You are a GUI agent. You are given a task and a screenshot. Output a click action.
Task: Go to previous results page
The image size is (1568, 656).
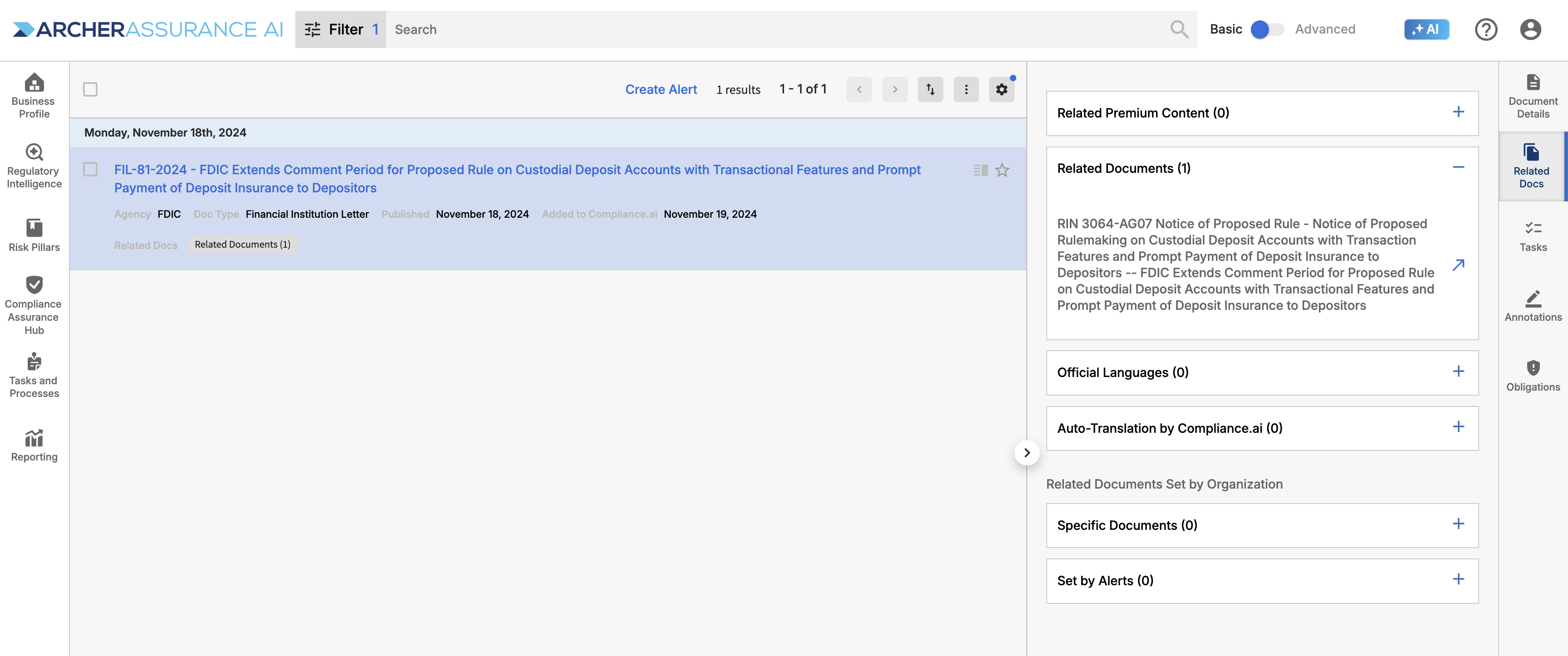pyautogui.click(x=859, y=89)
